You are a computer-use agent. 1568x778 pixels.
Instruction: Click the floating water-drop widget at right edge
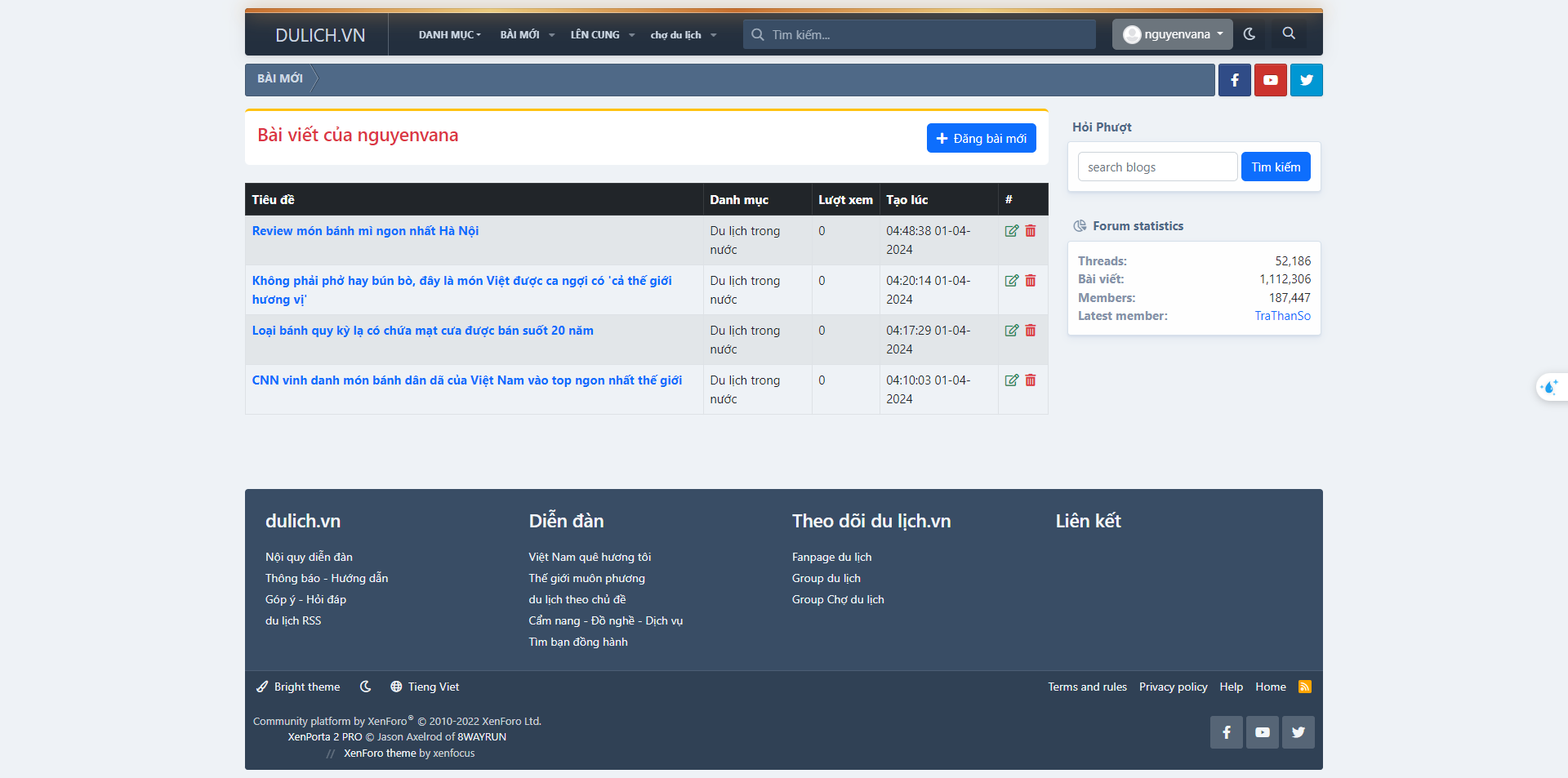point(1550,387)
